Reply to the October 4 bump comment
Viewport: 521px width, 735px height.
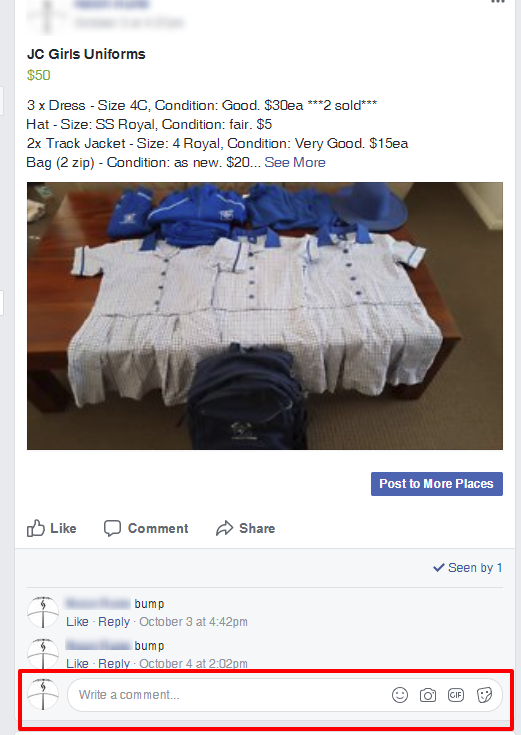pos(114,663)
